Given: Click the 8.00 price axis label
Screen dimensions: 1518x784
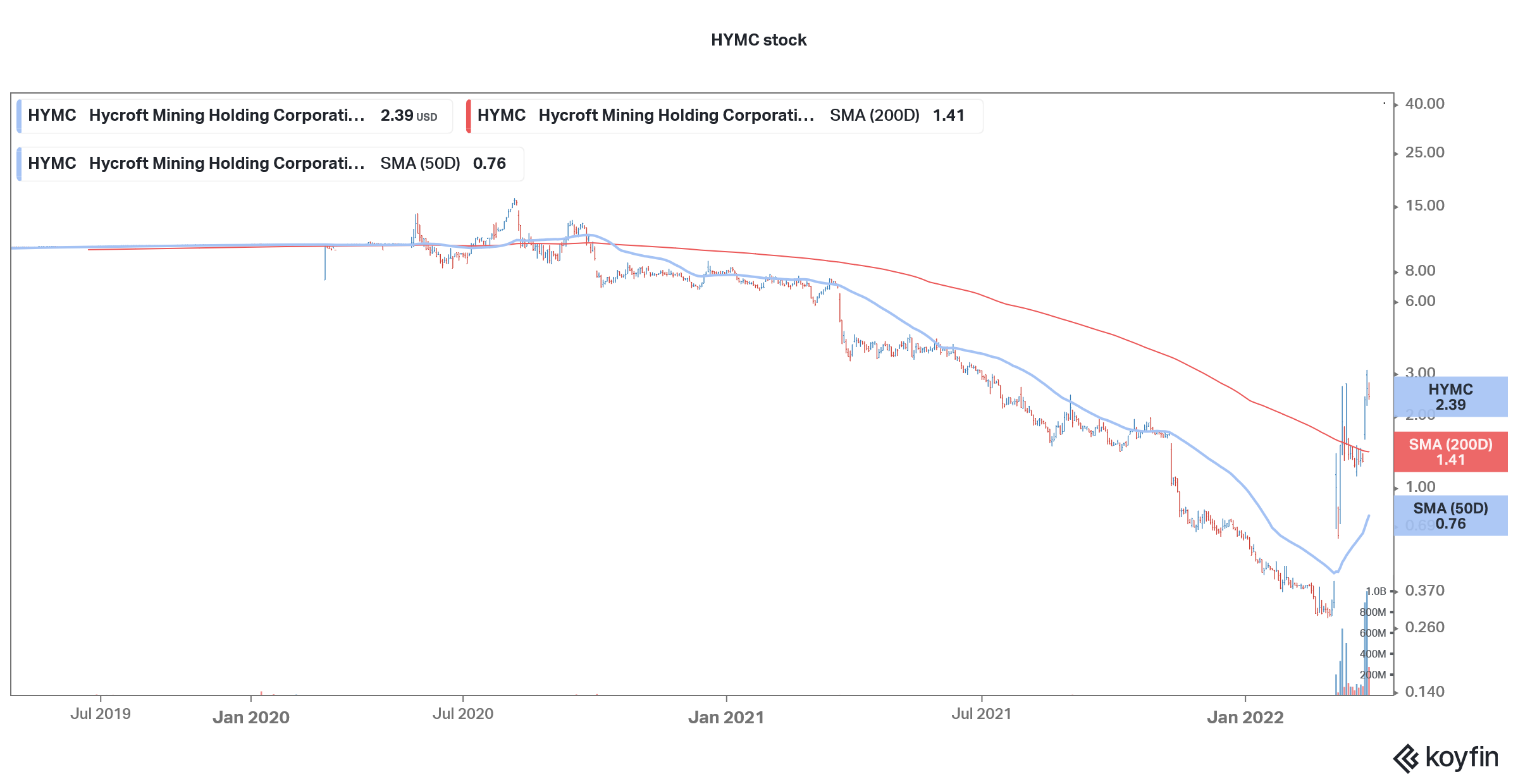Looking at the screenshot, I should click(x=1420, y=271).
